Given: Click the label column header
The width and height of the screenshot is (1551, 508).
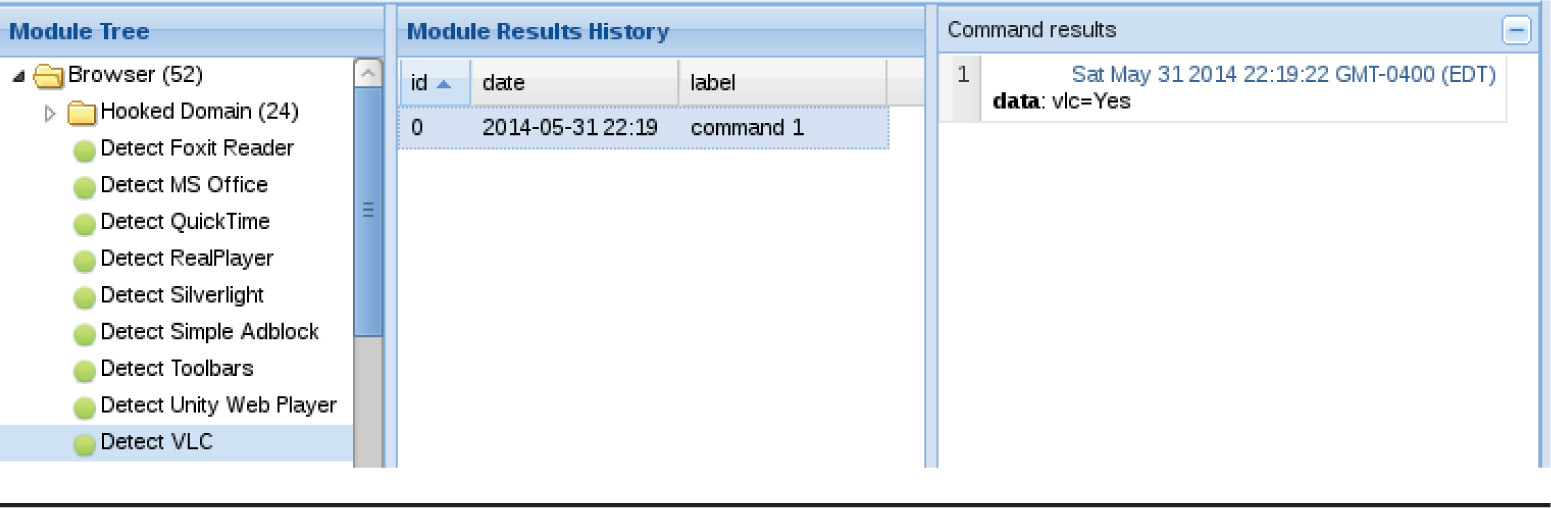Looking at the screenshot, I should pos(712,84).
